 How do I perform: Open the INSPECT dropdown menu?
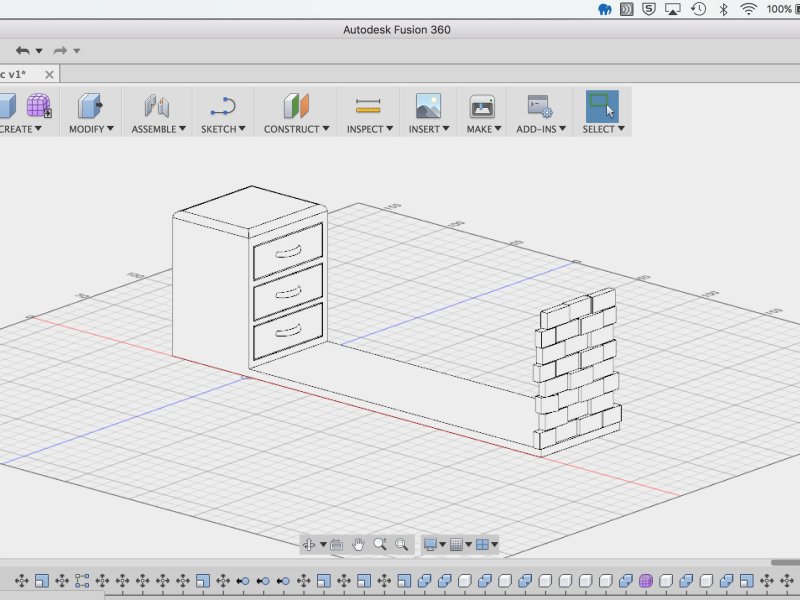click(369, 129)
